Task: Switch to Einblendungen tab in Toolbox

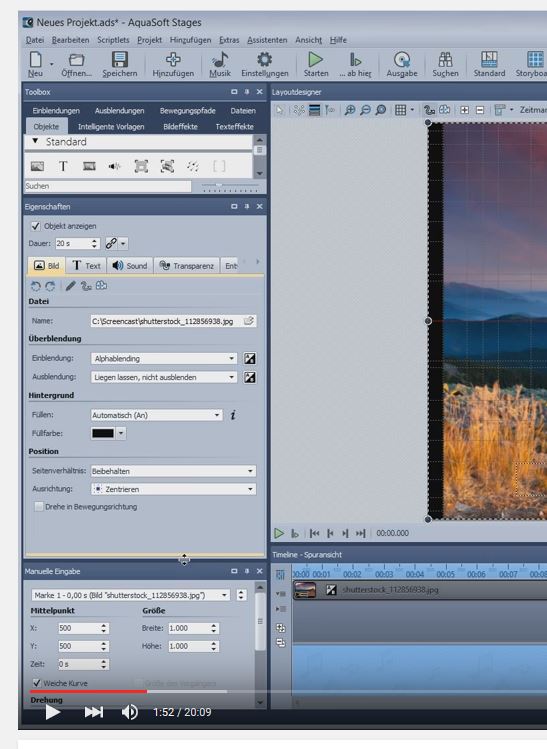Action: click(56, 110)
